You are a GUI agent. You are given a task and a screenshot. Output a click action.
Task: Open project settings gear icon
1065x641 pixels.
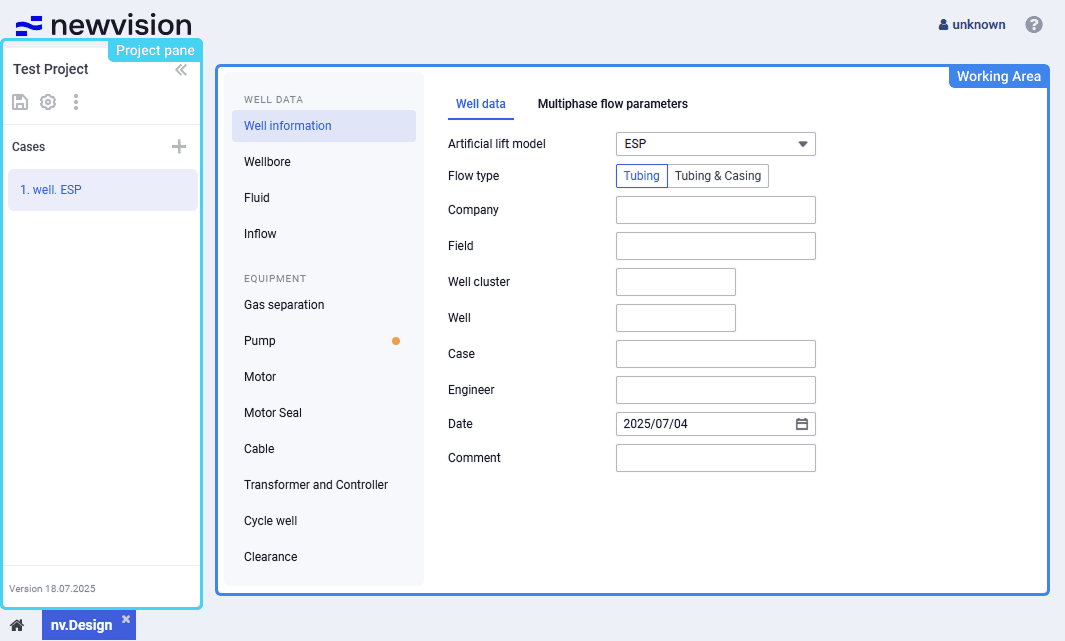pyautogui.click(x=48, y=102)
